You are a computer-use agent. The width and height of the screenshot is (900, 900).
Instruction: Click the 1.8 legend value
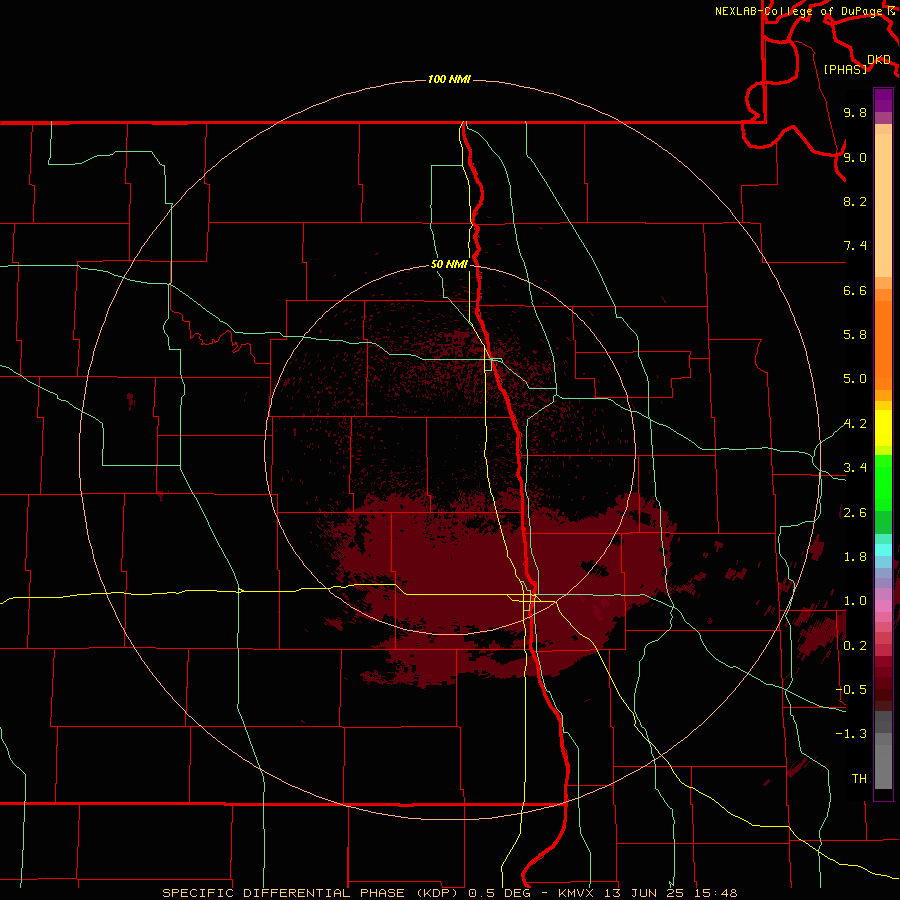[855, 557]
